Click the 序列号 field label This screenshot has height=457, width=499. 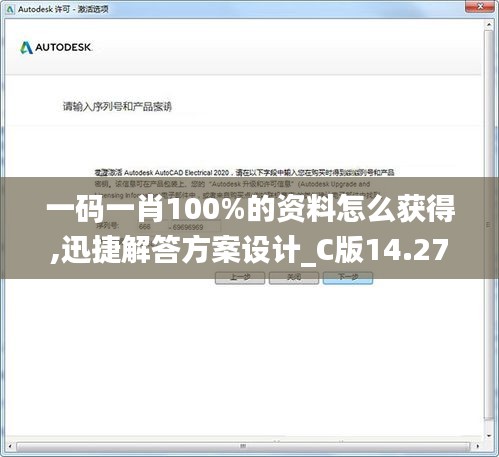(107, 226)
